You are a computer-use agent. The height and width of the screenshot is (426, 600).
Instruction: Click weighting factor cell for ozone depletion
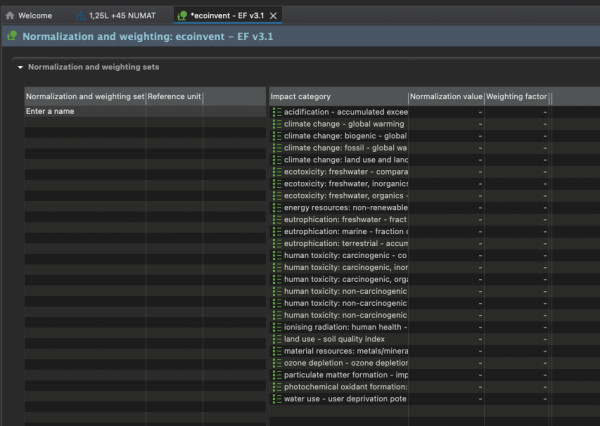[x=517, y=363]
